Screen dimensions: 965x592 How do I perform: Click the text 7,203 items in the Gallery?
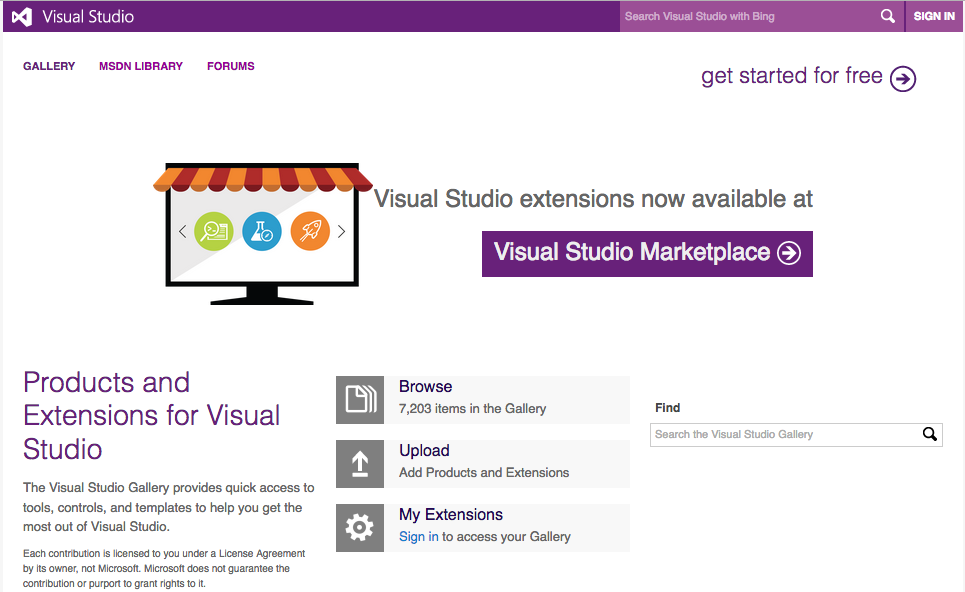coord(472,409)
